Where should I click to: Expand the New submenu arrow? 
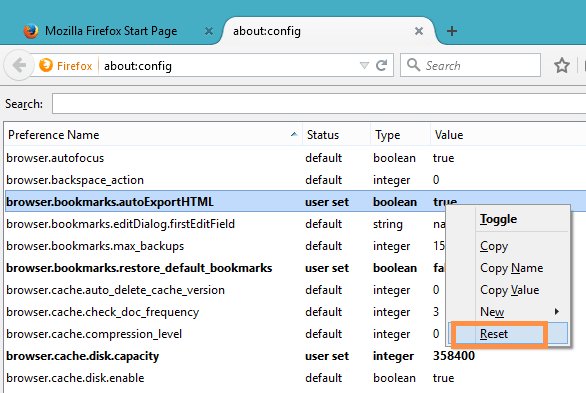click(557, 311)
